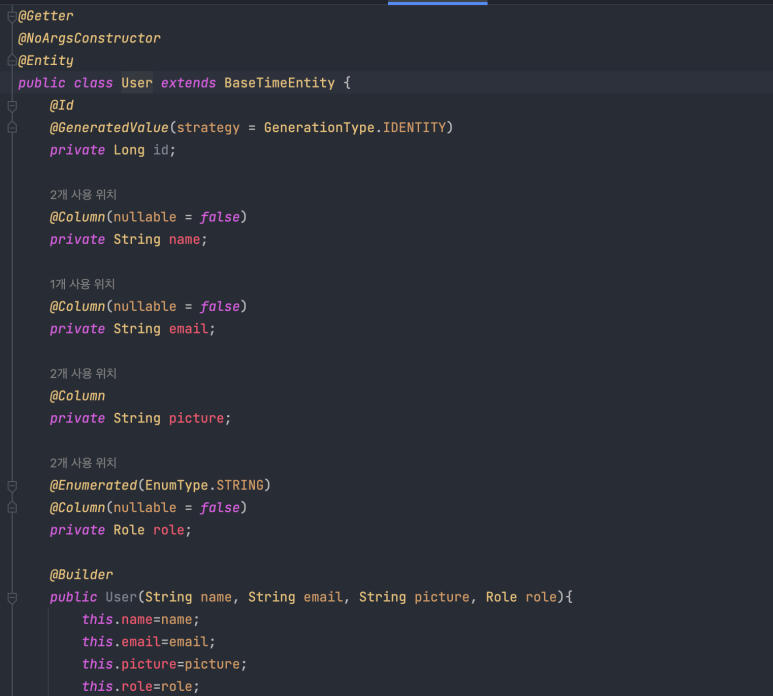Screen dimensions: 773x696
Task: Click the 'Role role' constructor parameter
Action: [521, 597]
